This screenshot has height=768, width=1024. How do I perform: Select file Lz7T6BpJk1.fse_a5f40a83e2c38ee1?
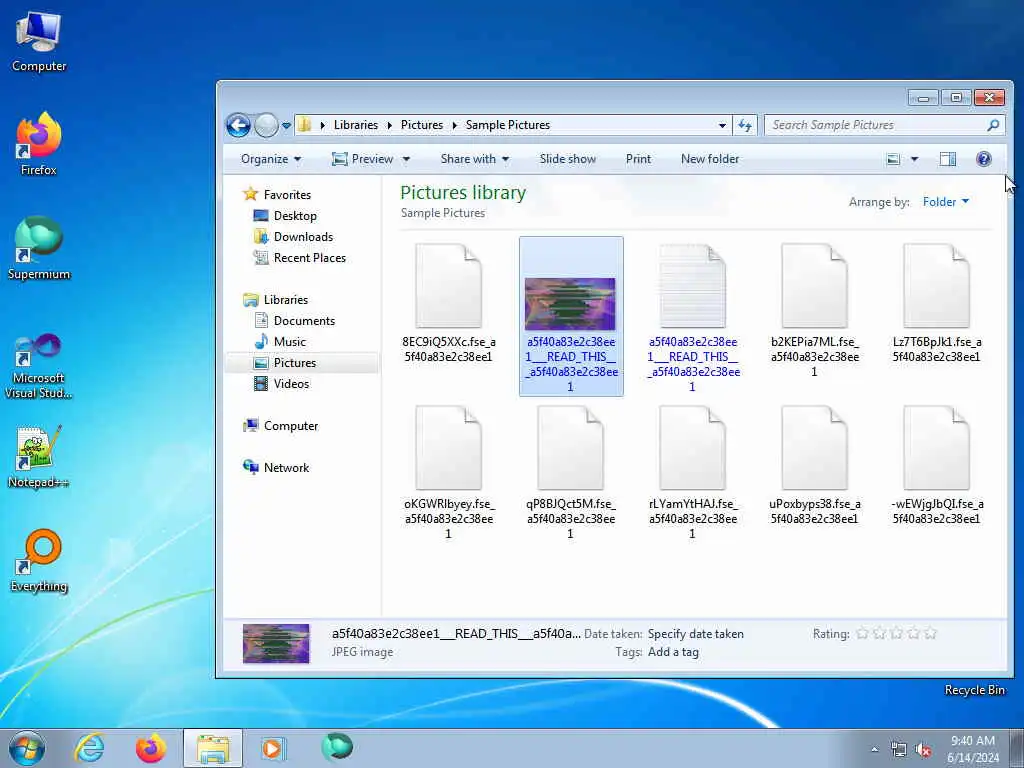point(936,303)
